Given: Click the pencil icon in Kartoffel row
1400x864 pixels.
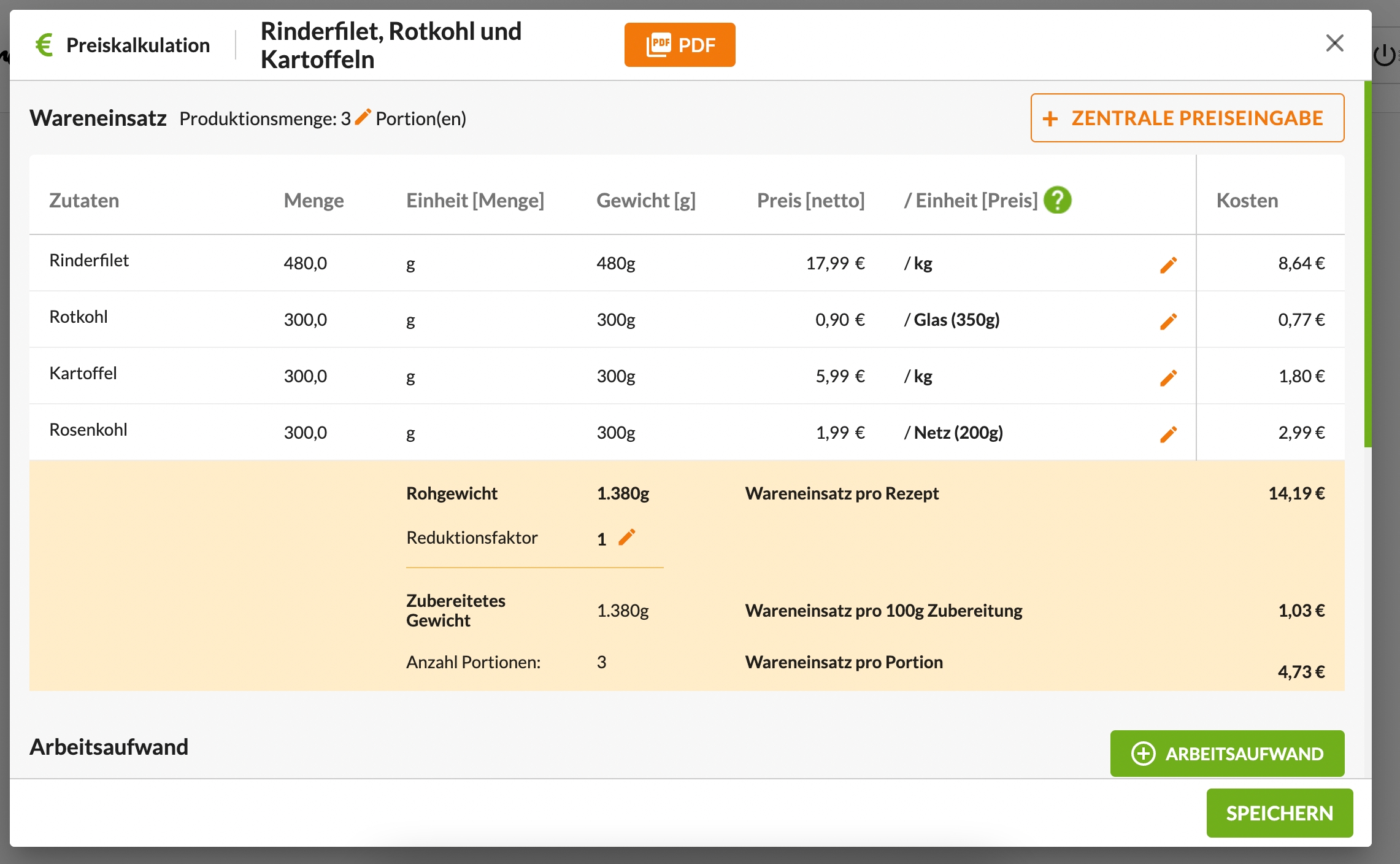Looking at the screenshot, I should (1168, 377).
